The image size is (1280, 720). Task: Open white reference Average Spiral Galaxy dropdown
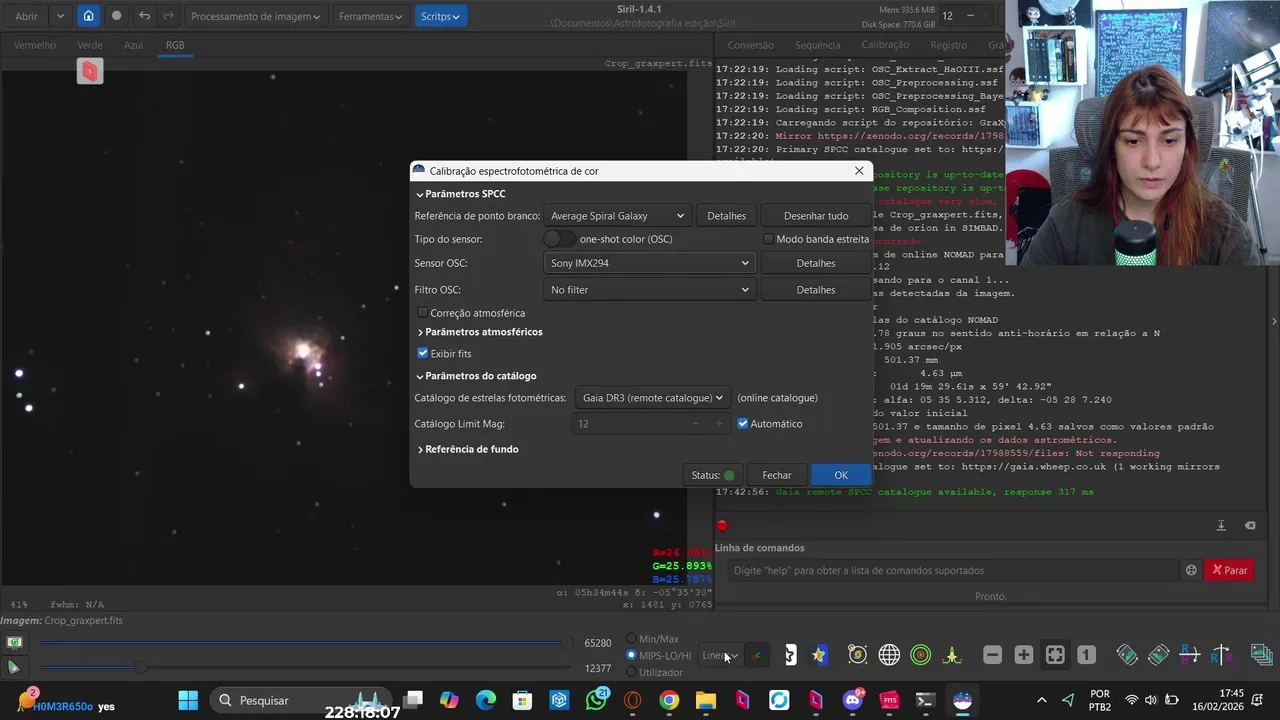point(617,216)
